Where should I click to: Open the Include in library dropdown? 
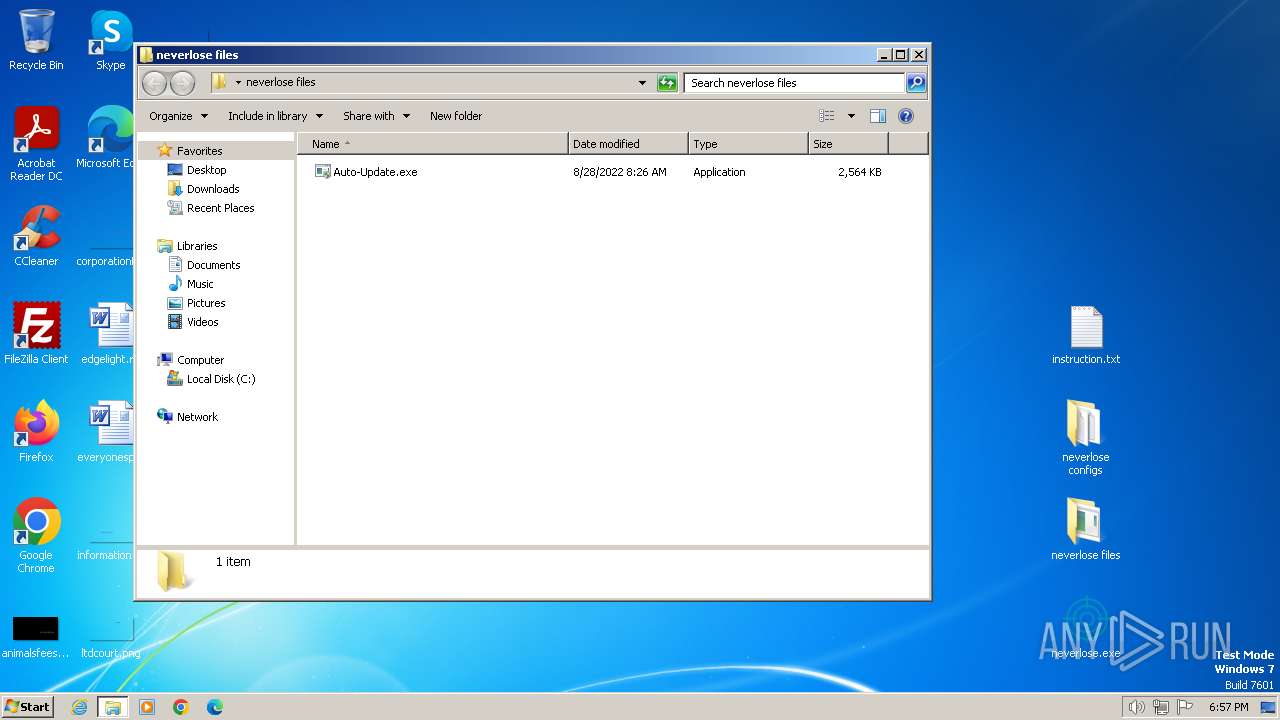click(x=275, y=116)
